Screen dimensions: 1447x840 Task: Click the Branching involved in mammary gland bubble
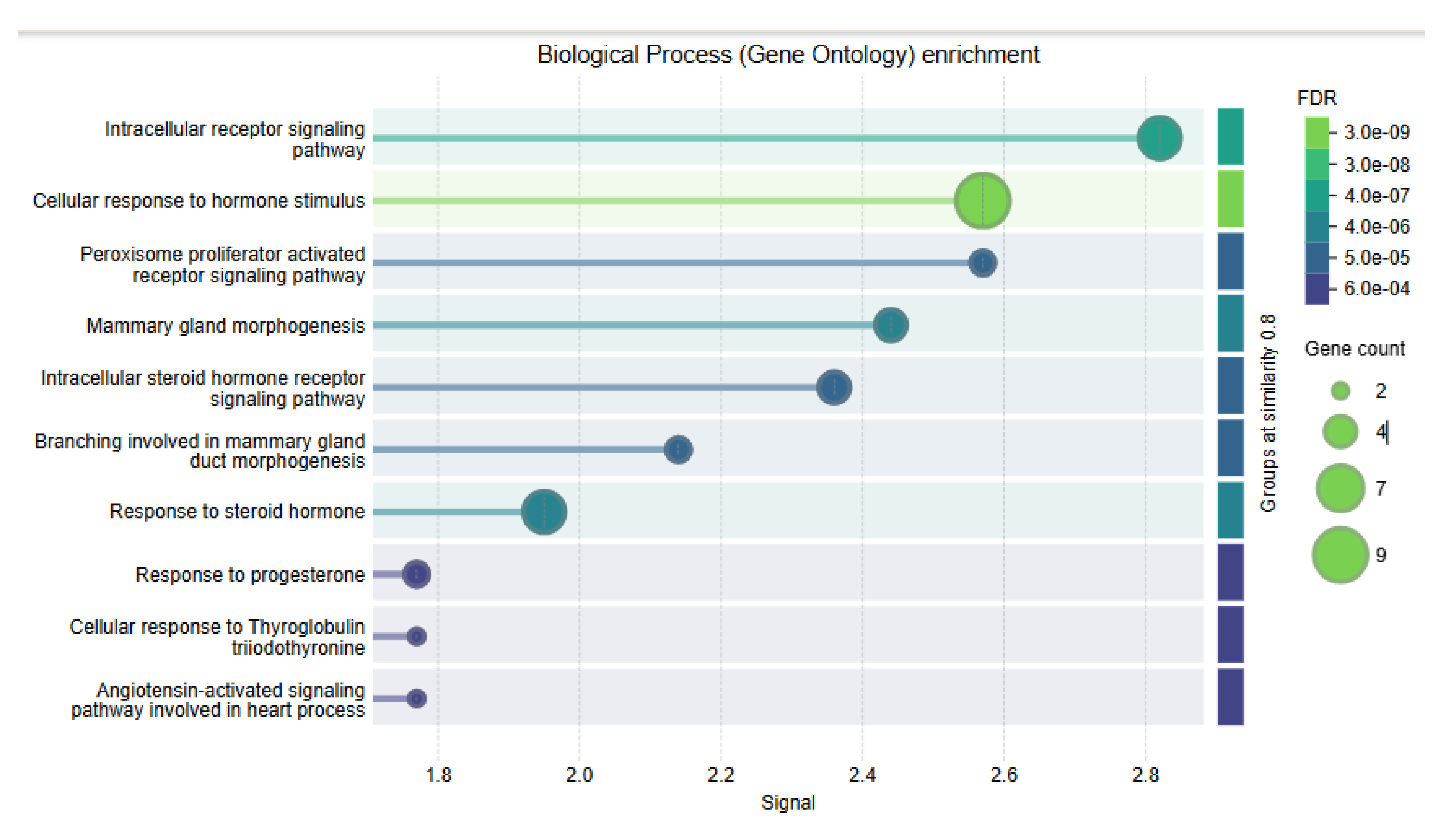point(678,449)
